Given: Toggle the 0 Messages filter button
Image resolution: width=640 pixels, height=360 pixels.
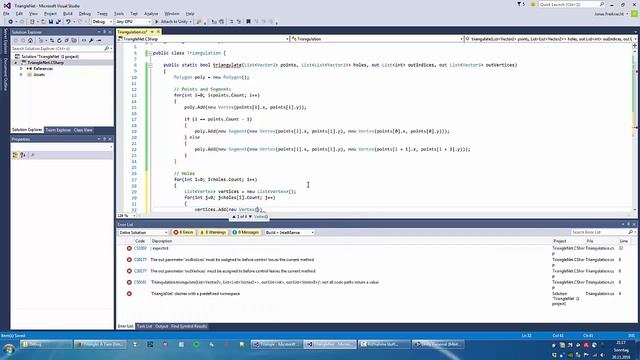Looking at the screenshot, I should (x=246, y=232).
